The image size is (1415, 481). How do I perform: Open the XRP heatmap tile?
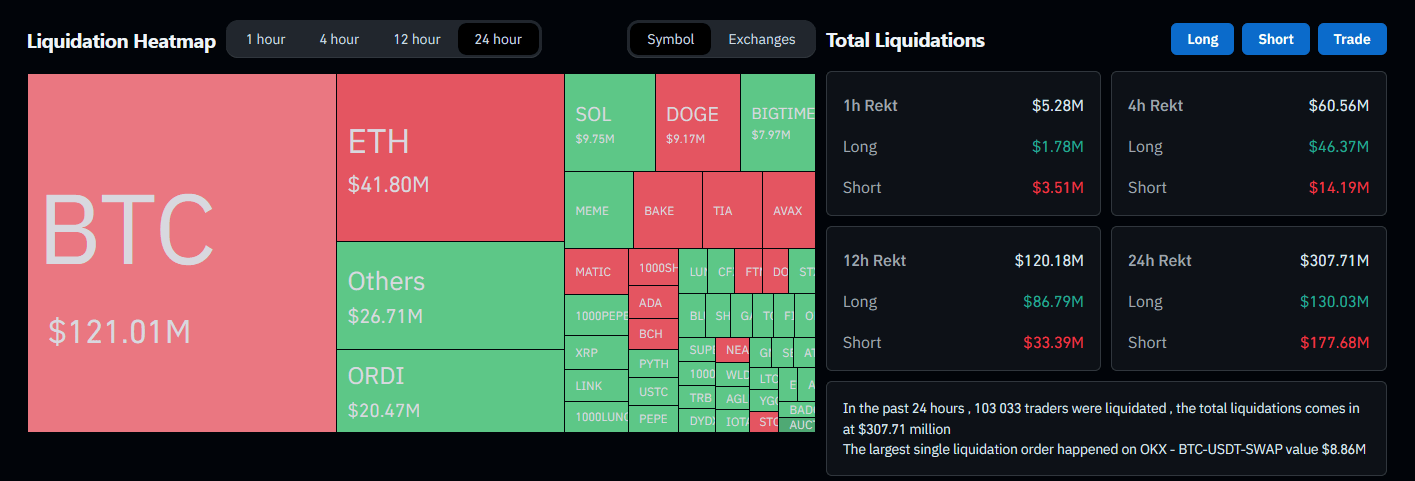pyautogui.click(x=596, y=353)
